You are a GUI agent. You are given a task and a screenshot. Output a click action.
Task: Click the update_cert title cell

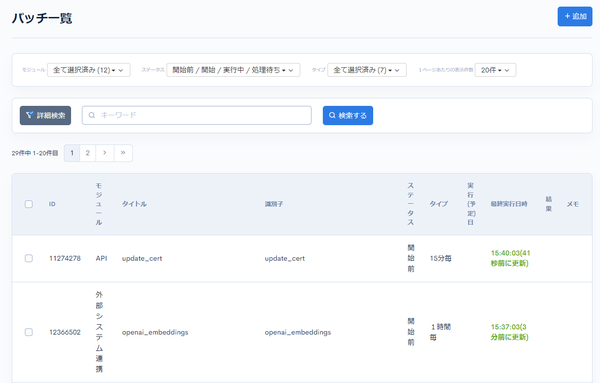(x=142, y=258)
